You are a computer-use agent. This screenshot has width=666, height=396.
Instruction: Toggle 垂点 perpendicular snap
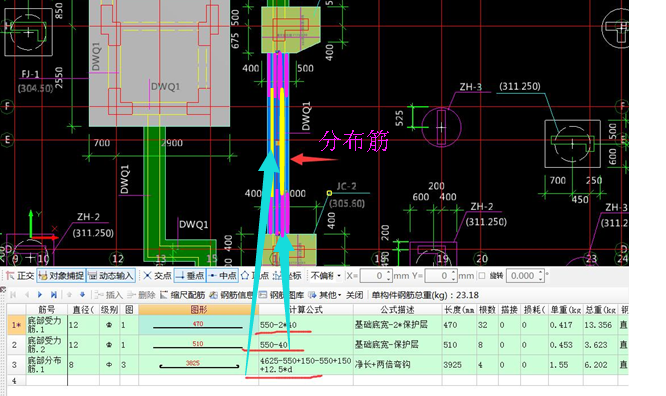tap(190, 276)
